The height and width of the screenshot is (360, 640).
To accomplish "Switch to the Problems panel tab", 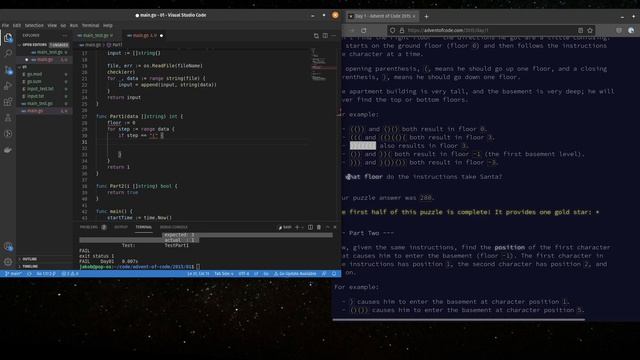I will pos(93,227).
